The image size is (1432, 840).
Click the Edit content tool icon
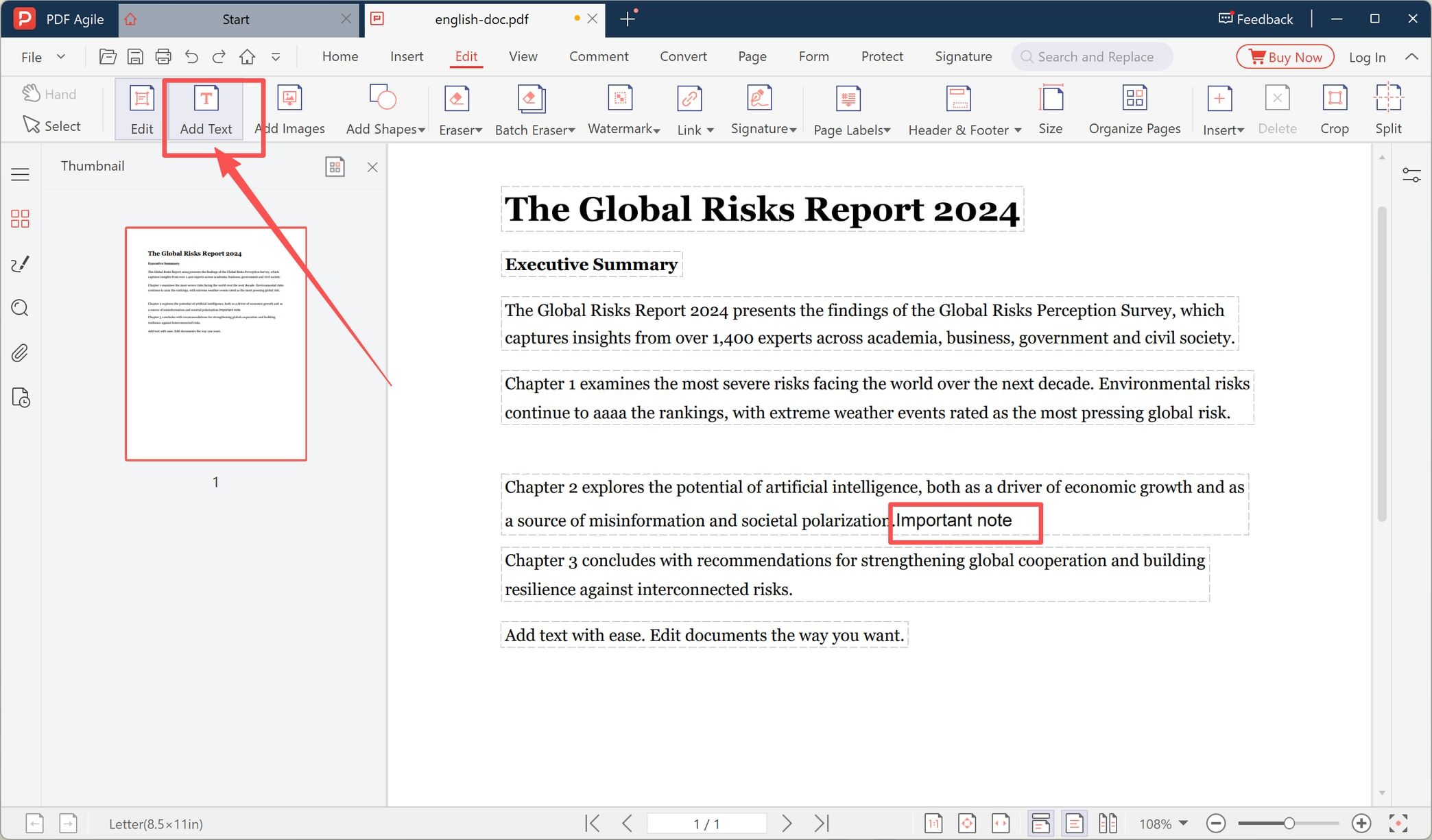(x=142, y=110)
